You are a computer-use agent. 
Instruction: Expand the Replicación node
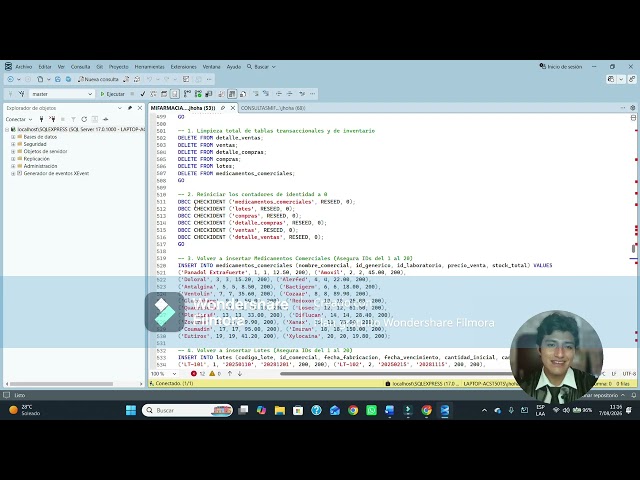point(13,159)
